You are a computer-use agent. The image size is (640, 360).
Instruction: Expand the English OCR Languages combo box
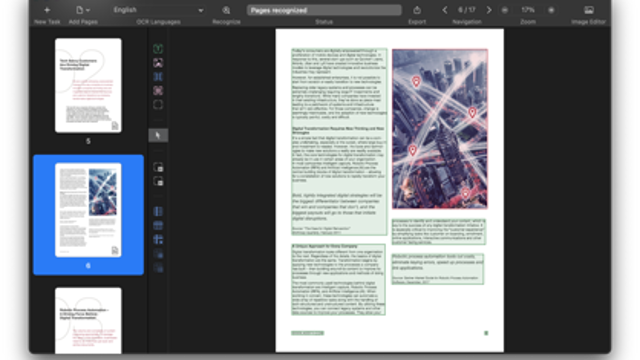pos(158,10)
